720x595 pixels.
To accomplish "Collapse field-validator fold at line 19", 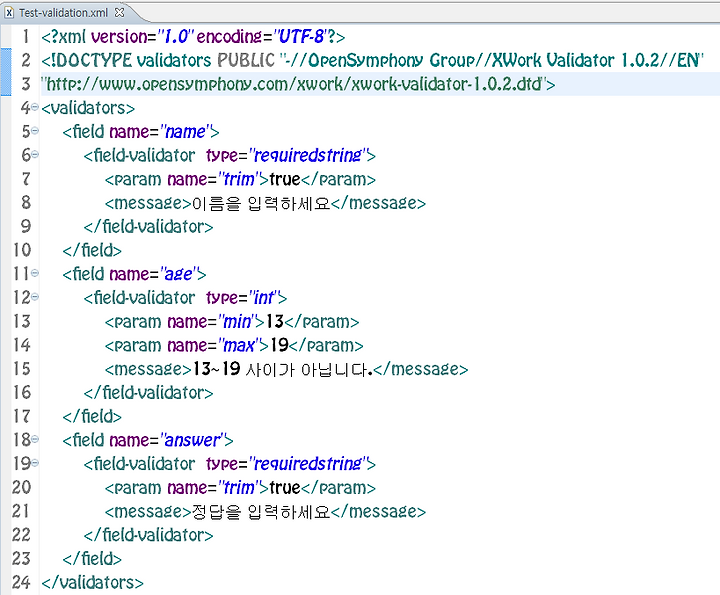I will click(35, 463).
